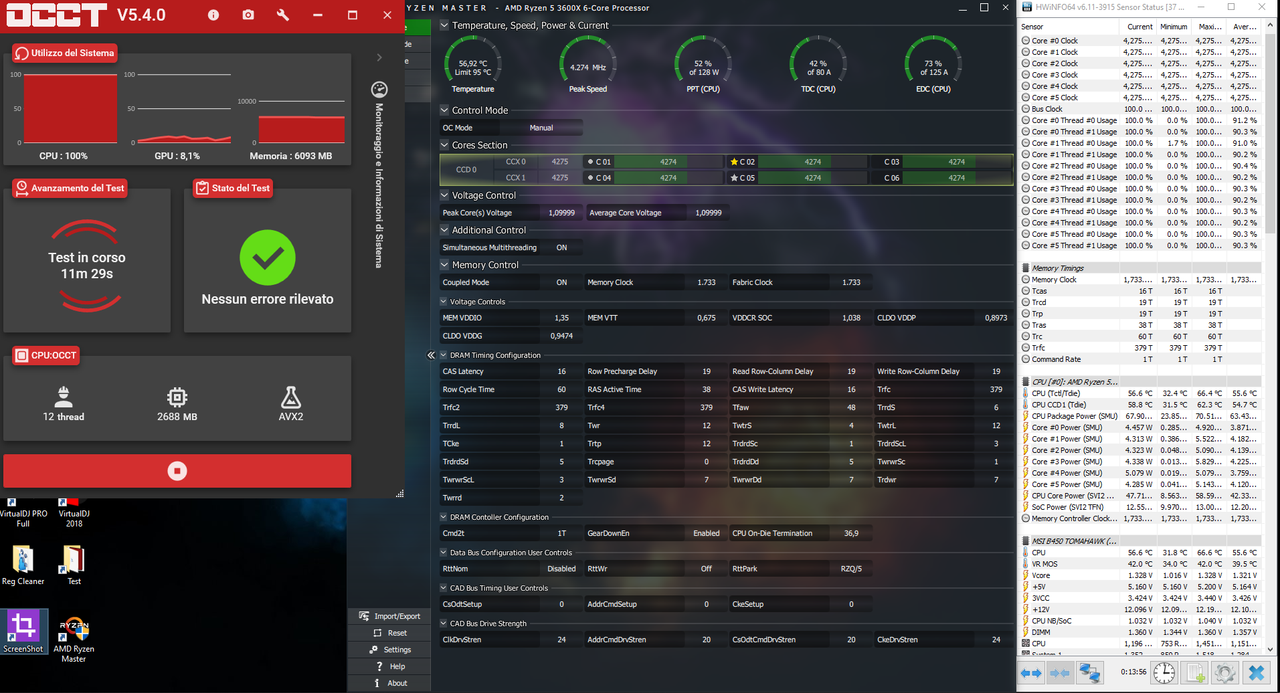Image resolution: width=1280 pixels, height=693 pixels.
Task: Collapse the Cores Section in Ryzen Master
Action: tap(445, 145)
